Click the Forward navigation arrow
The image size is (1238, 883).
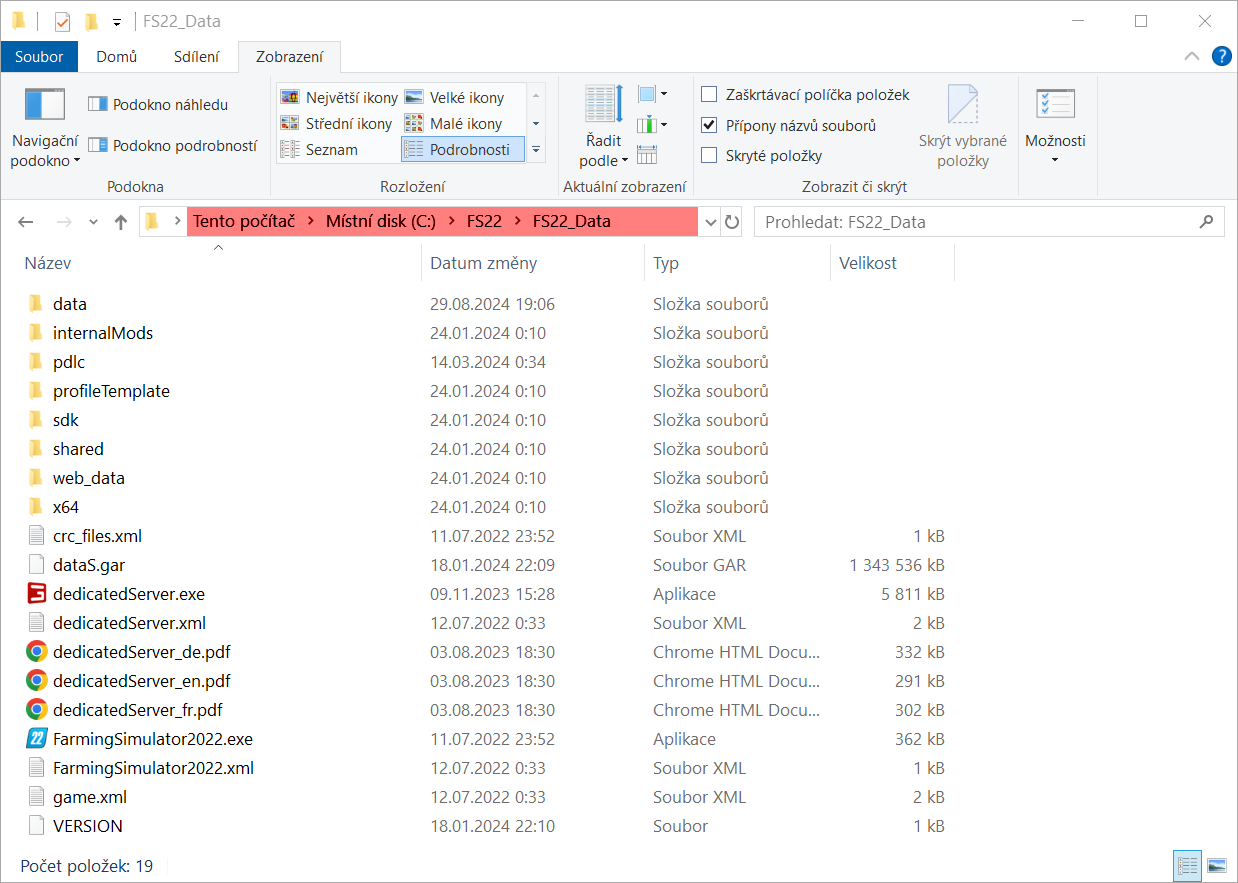[63, 222]
